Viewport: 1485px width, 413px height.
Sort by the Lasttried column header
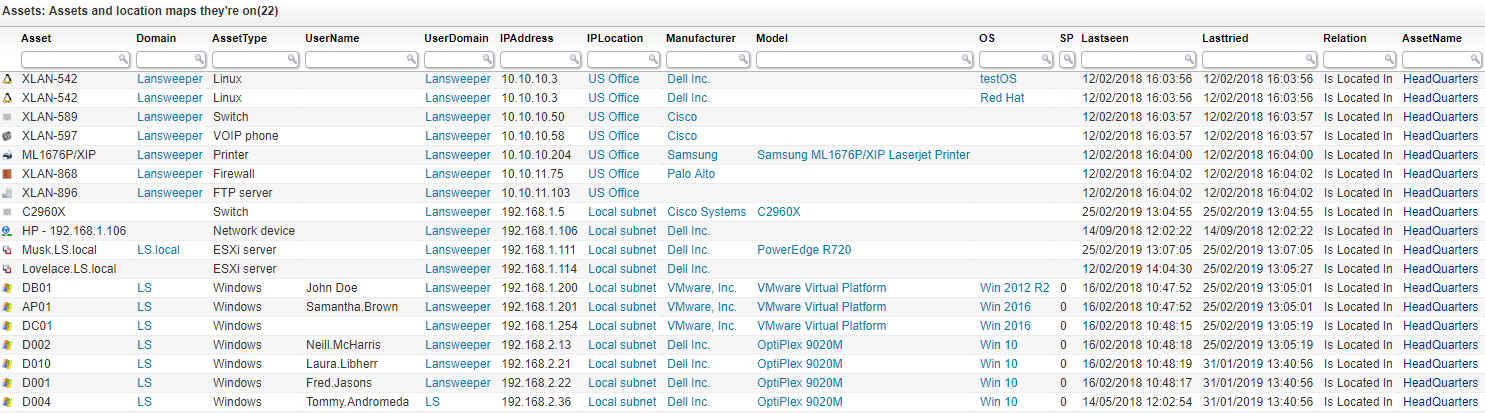(x=1225, y=38)
